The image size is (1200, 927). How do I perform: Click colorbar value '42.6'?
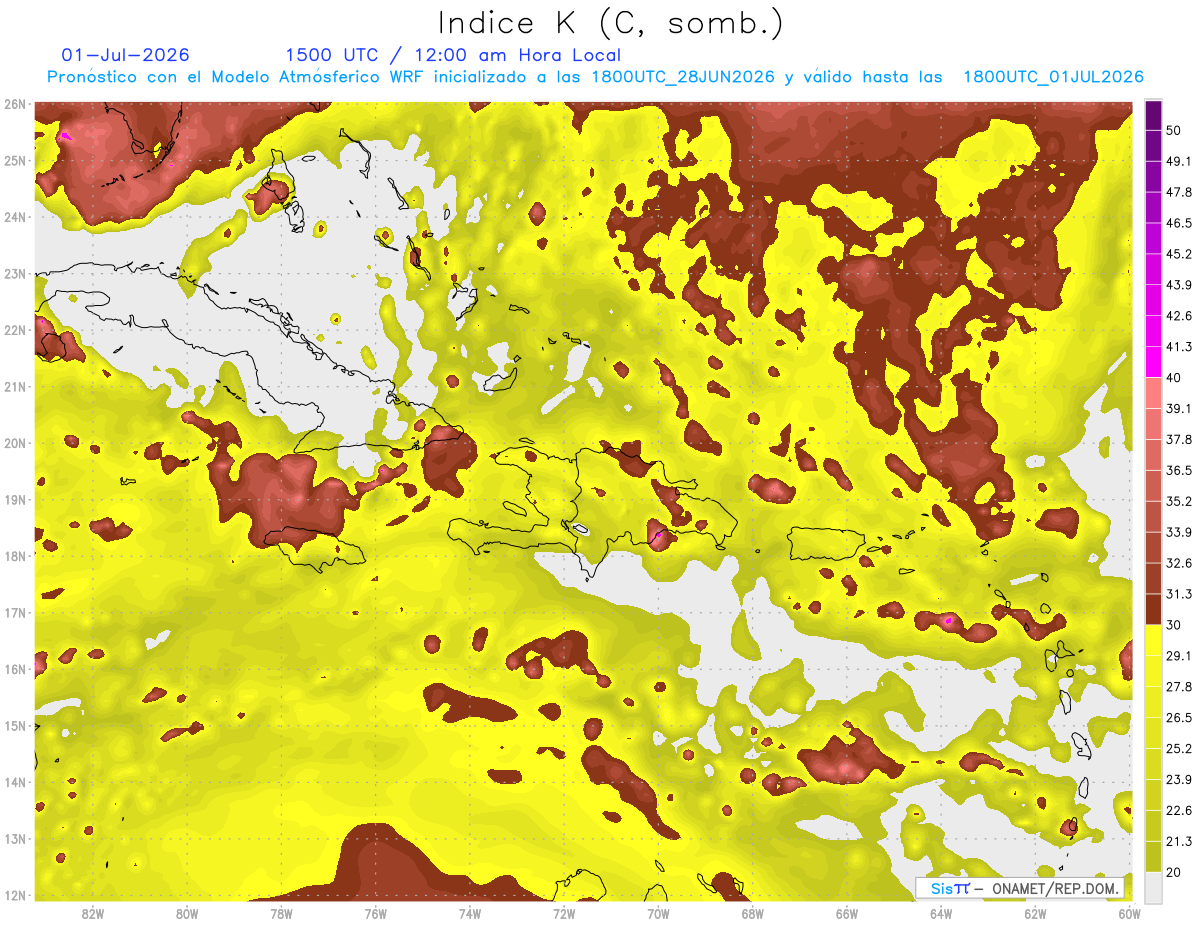[x=1179, y=315]
